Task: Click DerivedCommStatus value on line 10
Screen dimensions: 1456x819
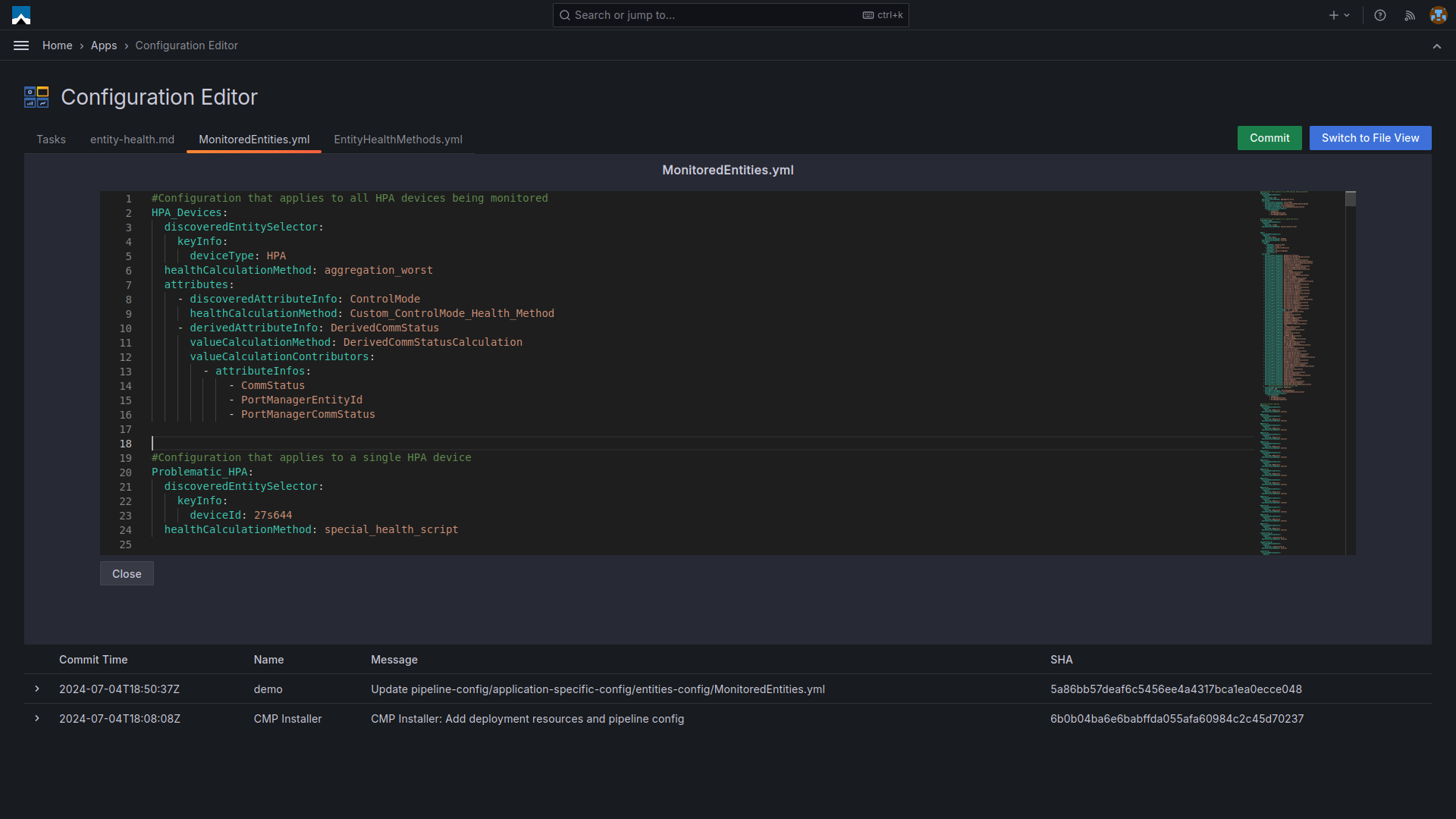Action: click(x=384, y=328)
